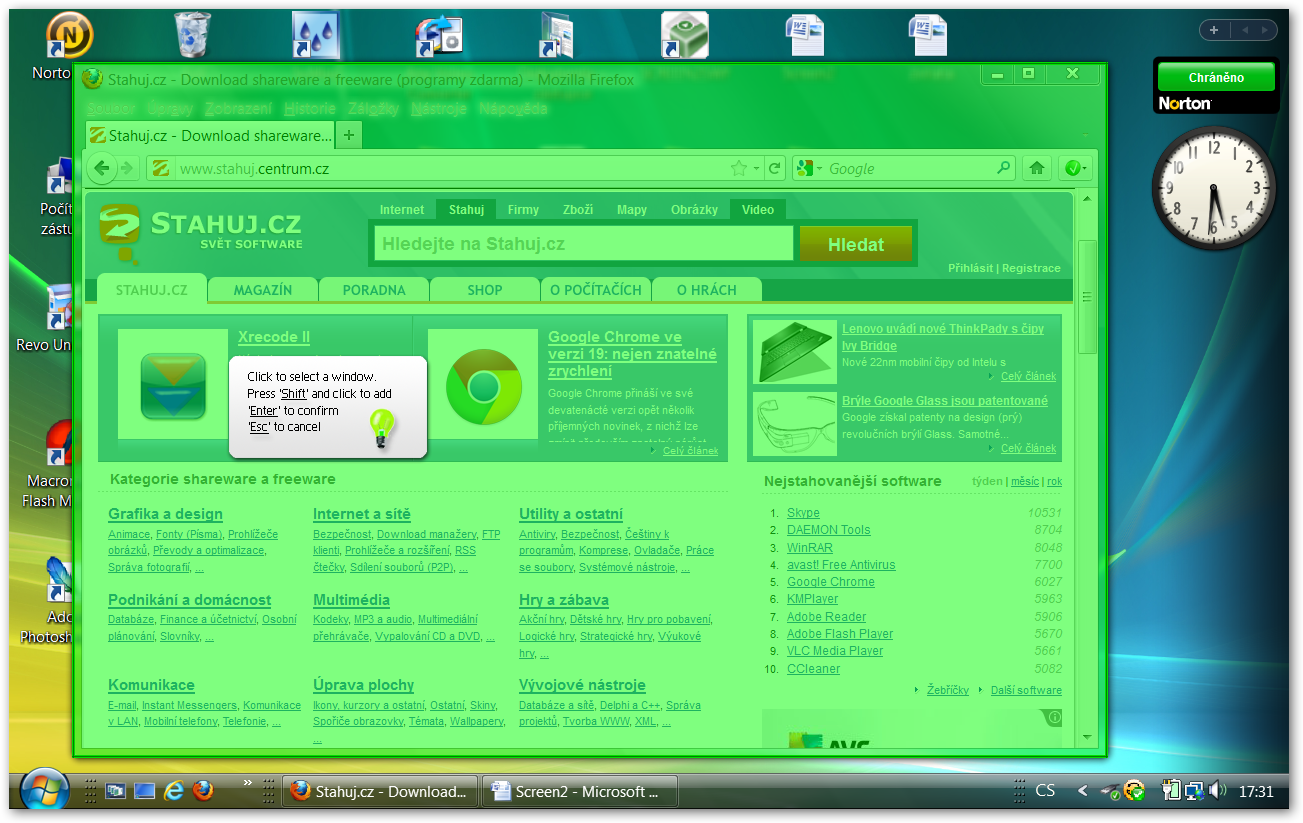Open the Grafika a design category
This screenshot has width=1303, height=823.
pos(165,514)
